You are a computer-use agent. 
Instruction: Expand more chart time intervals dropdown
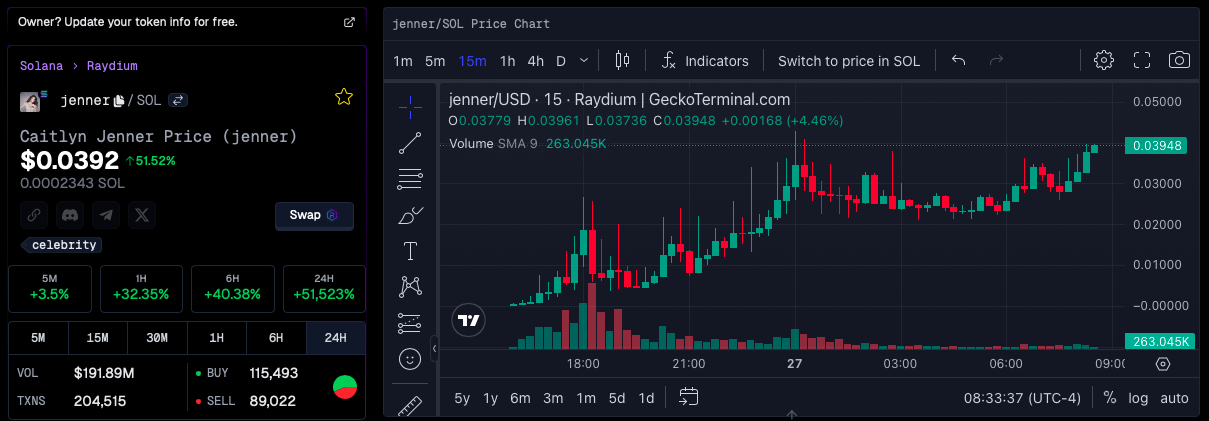pyautogui.click(x=584, y=60)
